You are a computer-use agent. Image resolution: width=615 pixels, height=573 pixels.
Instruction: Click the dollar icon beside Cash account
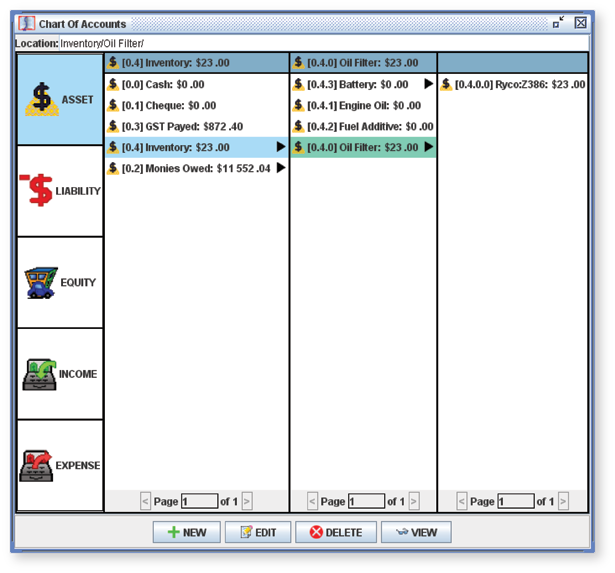tap(113, 84)
